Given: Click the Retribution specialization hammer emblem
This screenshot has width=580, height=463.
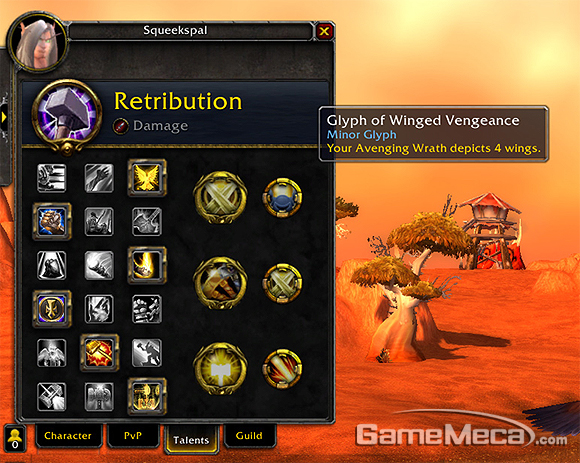Looking at the screenshot, I should [67, 116].
